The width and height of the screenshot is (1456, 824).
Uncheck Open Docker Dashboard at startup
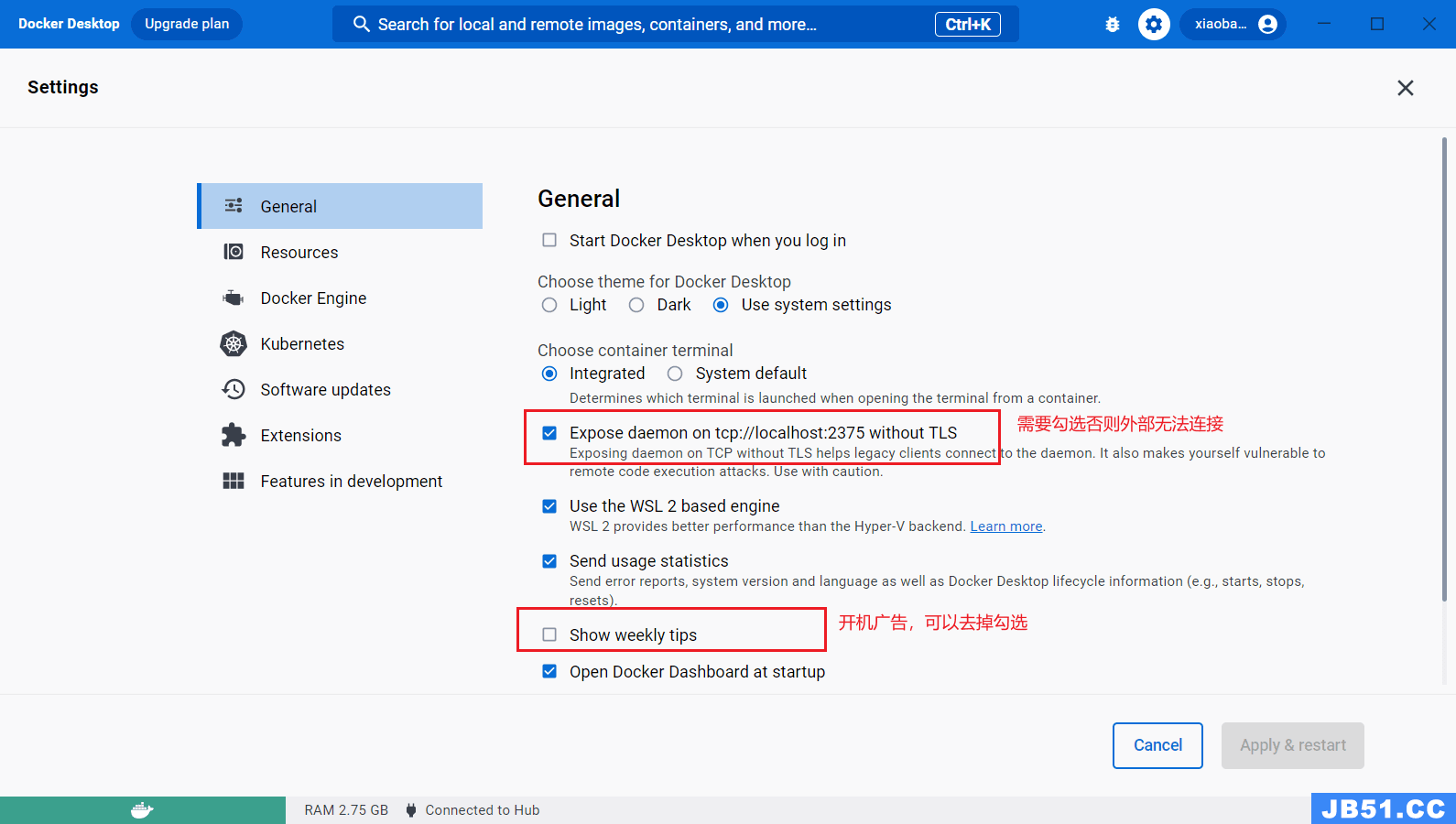(x=549, y=671)
